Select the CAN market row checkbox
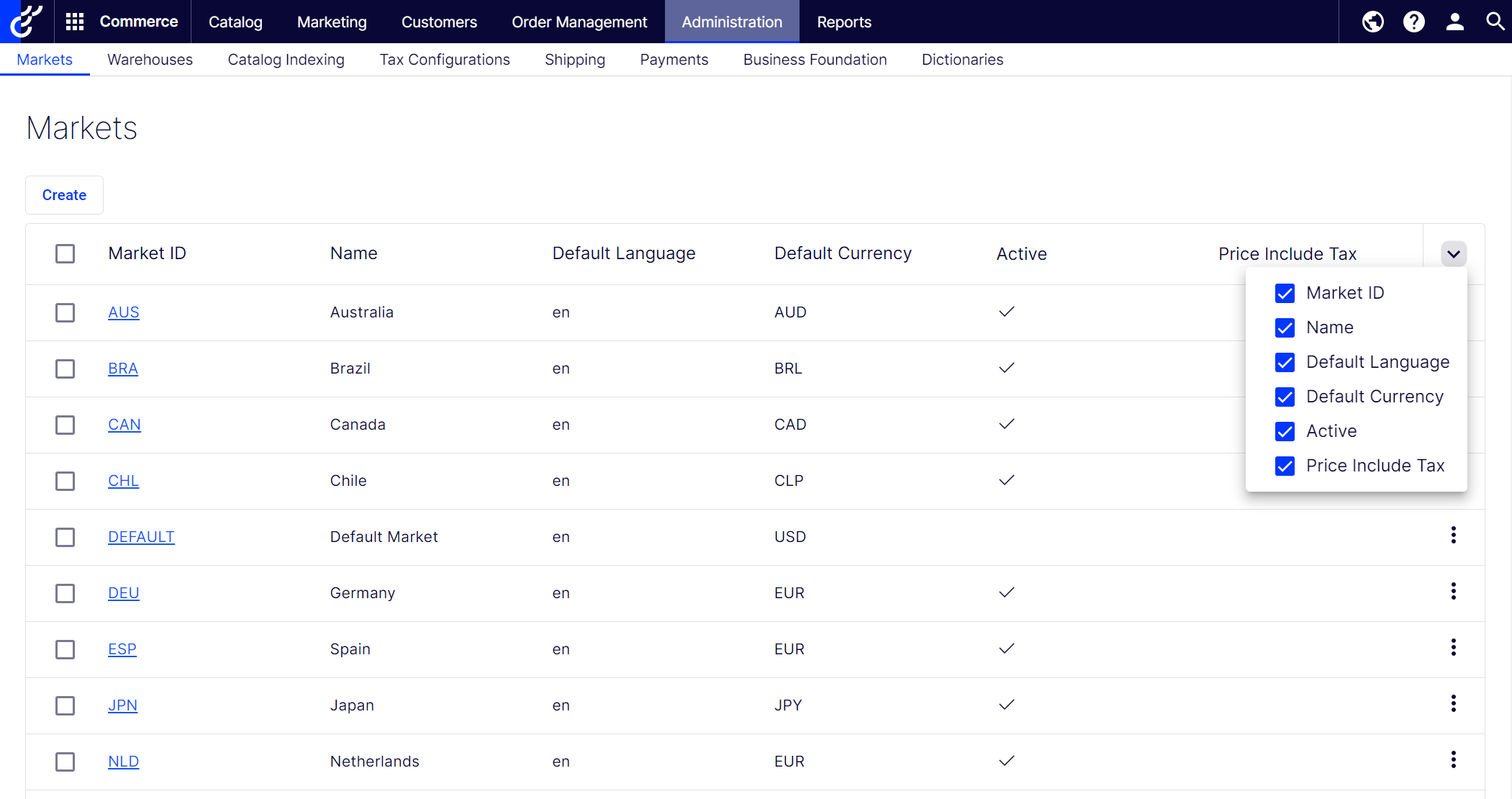Viewport: 1512px width, 799px height. (65, 425)
